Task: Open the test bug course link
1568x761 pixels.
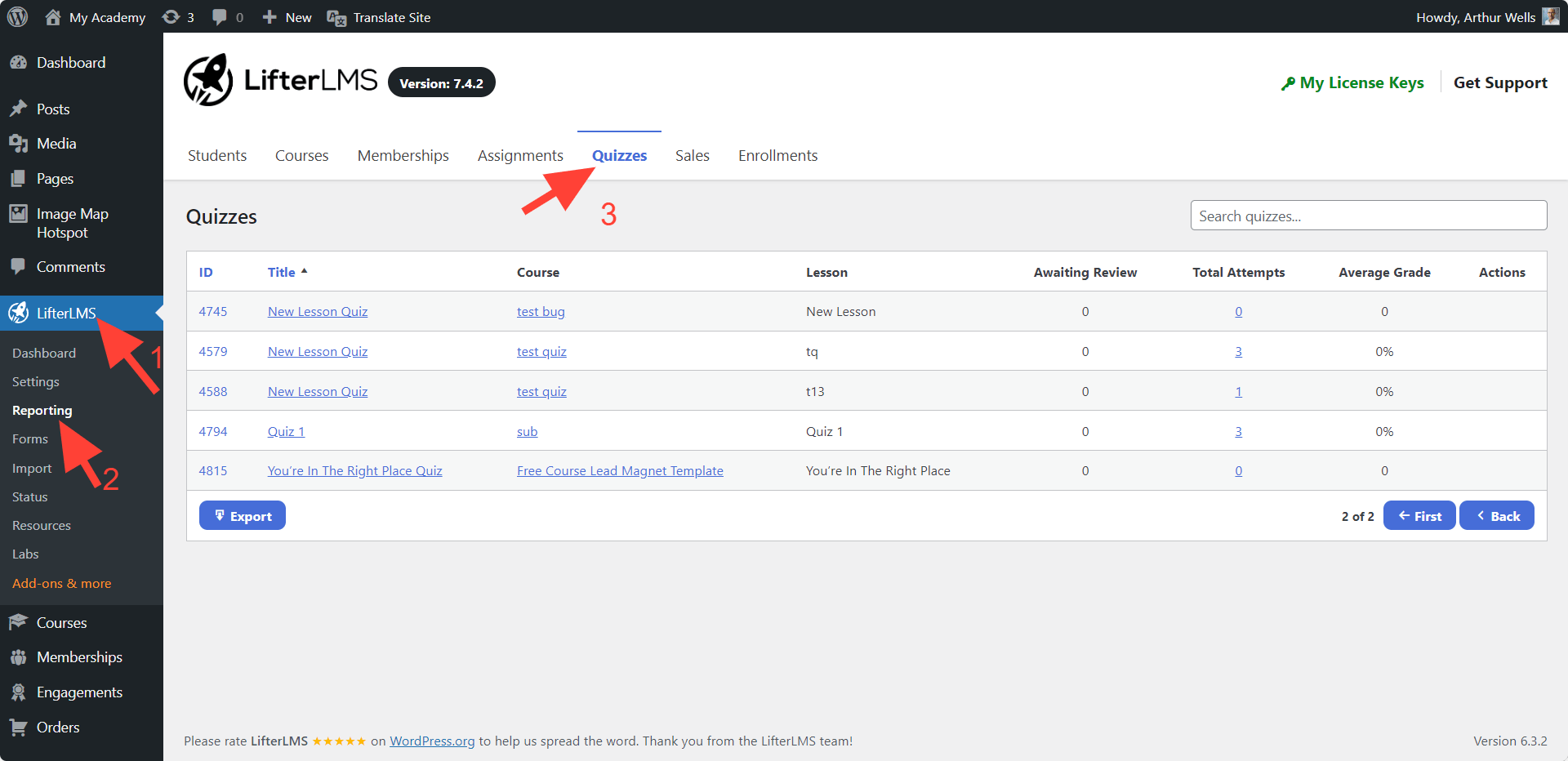Action: (x=541, y=311)
